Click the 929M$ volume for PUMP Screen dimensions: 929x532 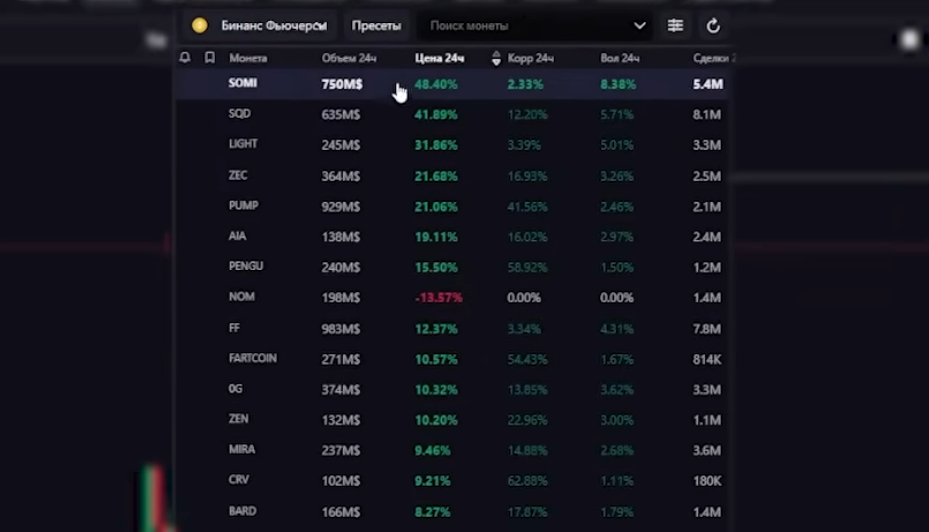coord(341,207)
